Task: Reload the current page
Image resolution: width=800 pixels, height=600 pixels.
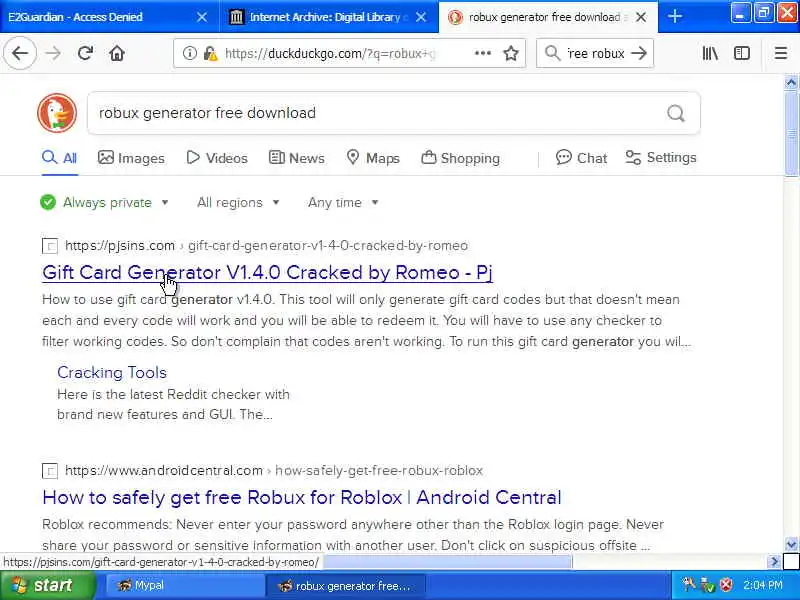Action: (85, 53)
